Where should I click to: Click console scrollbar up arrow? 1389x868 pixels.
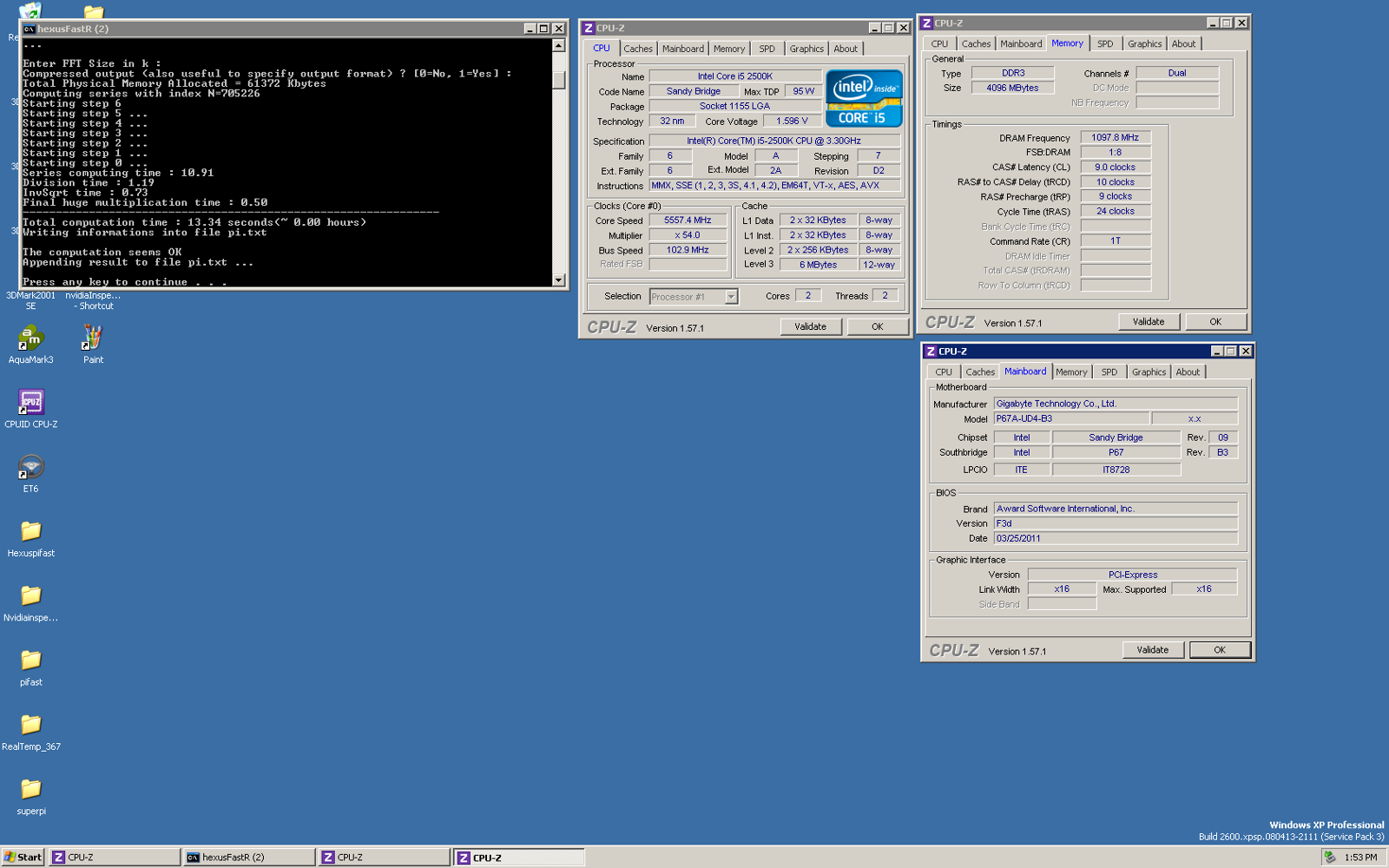tap(559, 45)
